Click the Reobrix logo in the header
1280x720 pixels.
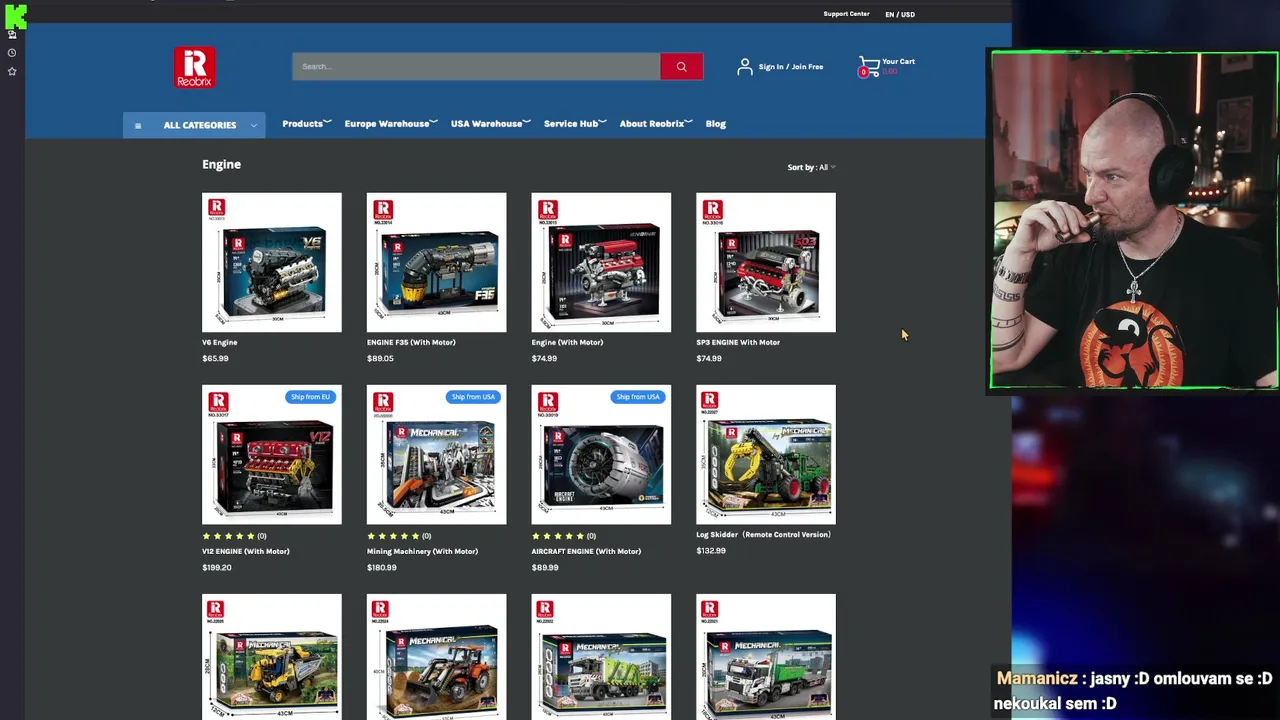pyautogui.click(x=194, y=67)
